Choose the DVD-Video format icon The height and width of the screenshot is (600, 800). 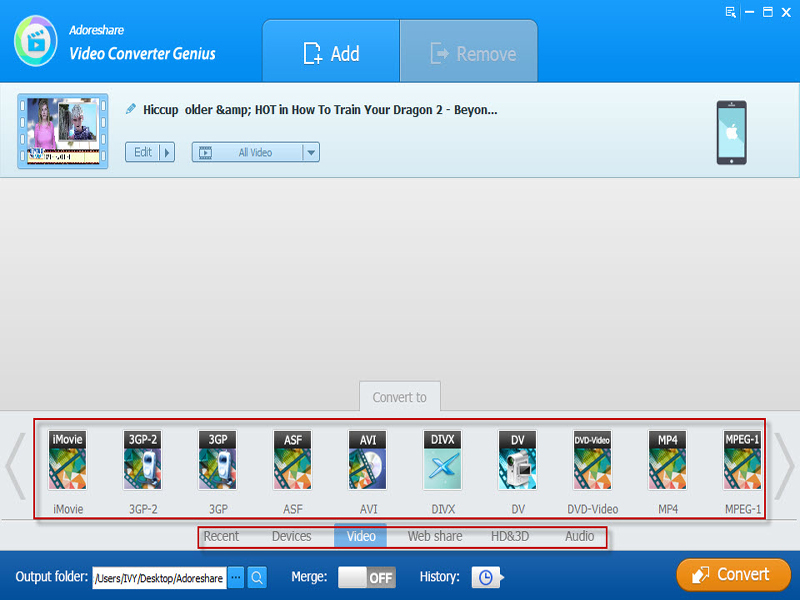coord(592,460)
